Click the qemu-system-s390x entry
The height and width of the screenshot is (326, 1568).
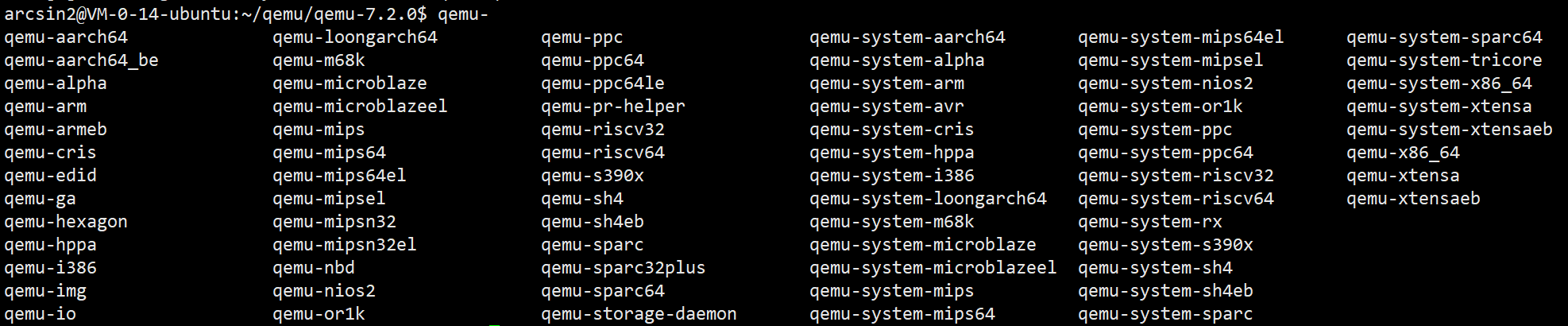(1165, 245)
